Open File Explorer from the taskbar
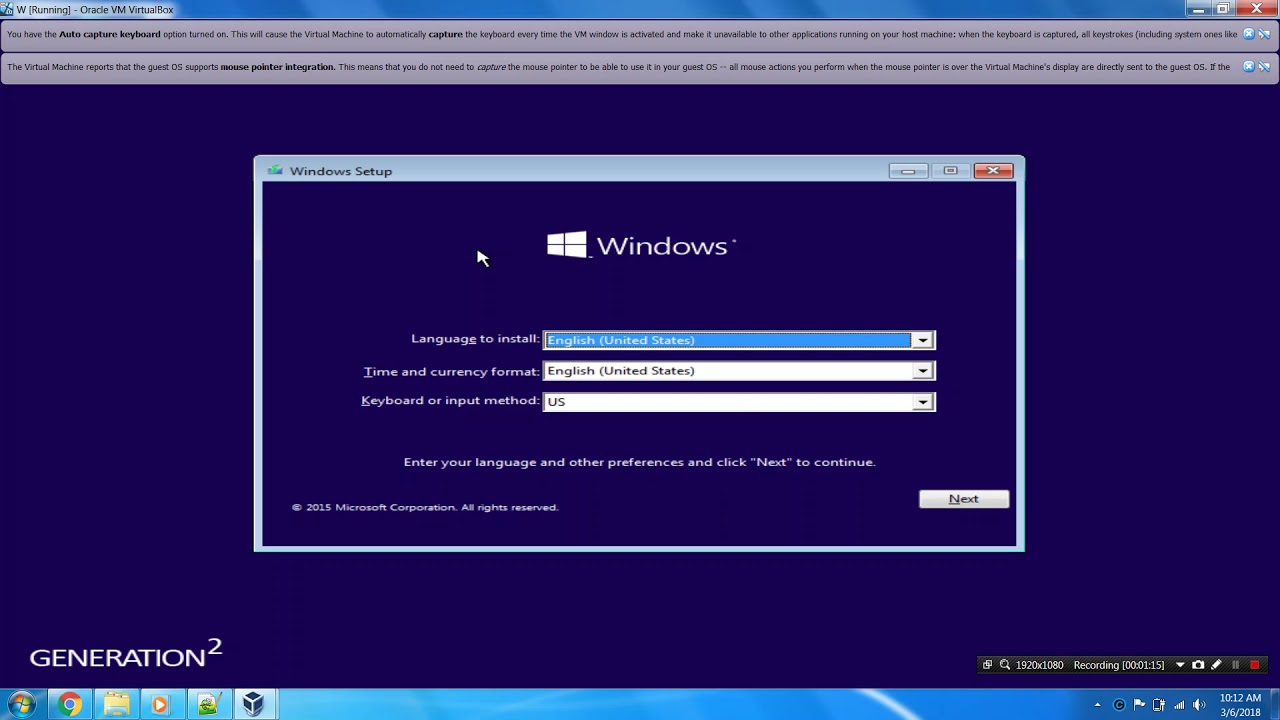 point(116,705)
